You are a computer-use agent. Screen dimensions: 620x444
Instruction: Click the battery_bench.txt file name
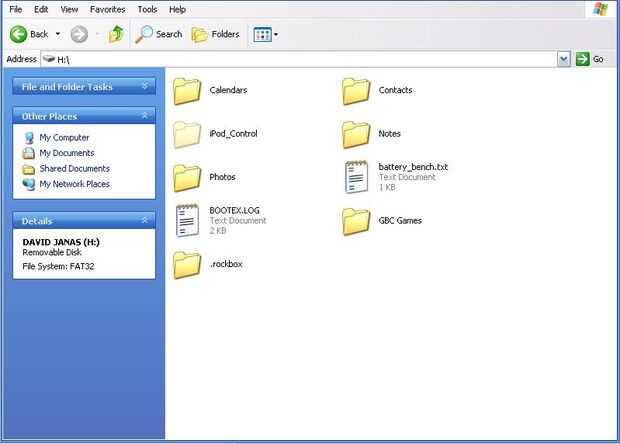point(413,167)
